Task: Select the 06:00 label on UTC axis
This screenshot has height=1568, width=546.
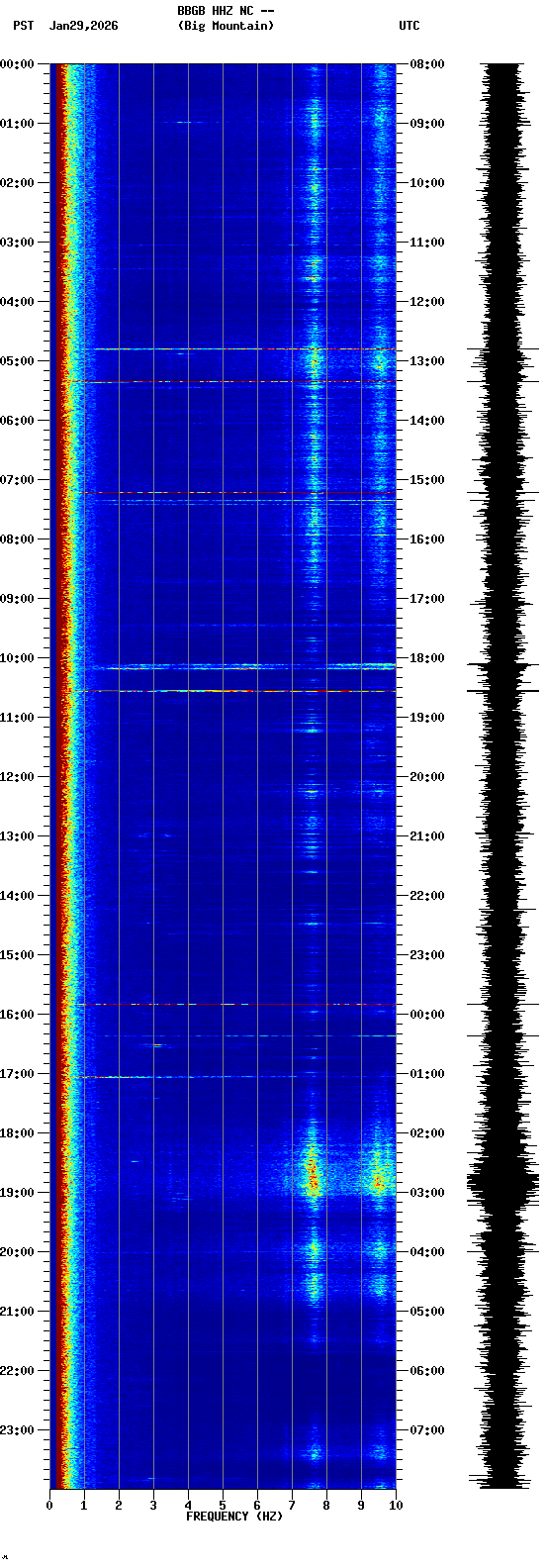Action: pyautogui.click(x=427, y=1371)
